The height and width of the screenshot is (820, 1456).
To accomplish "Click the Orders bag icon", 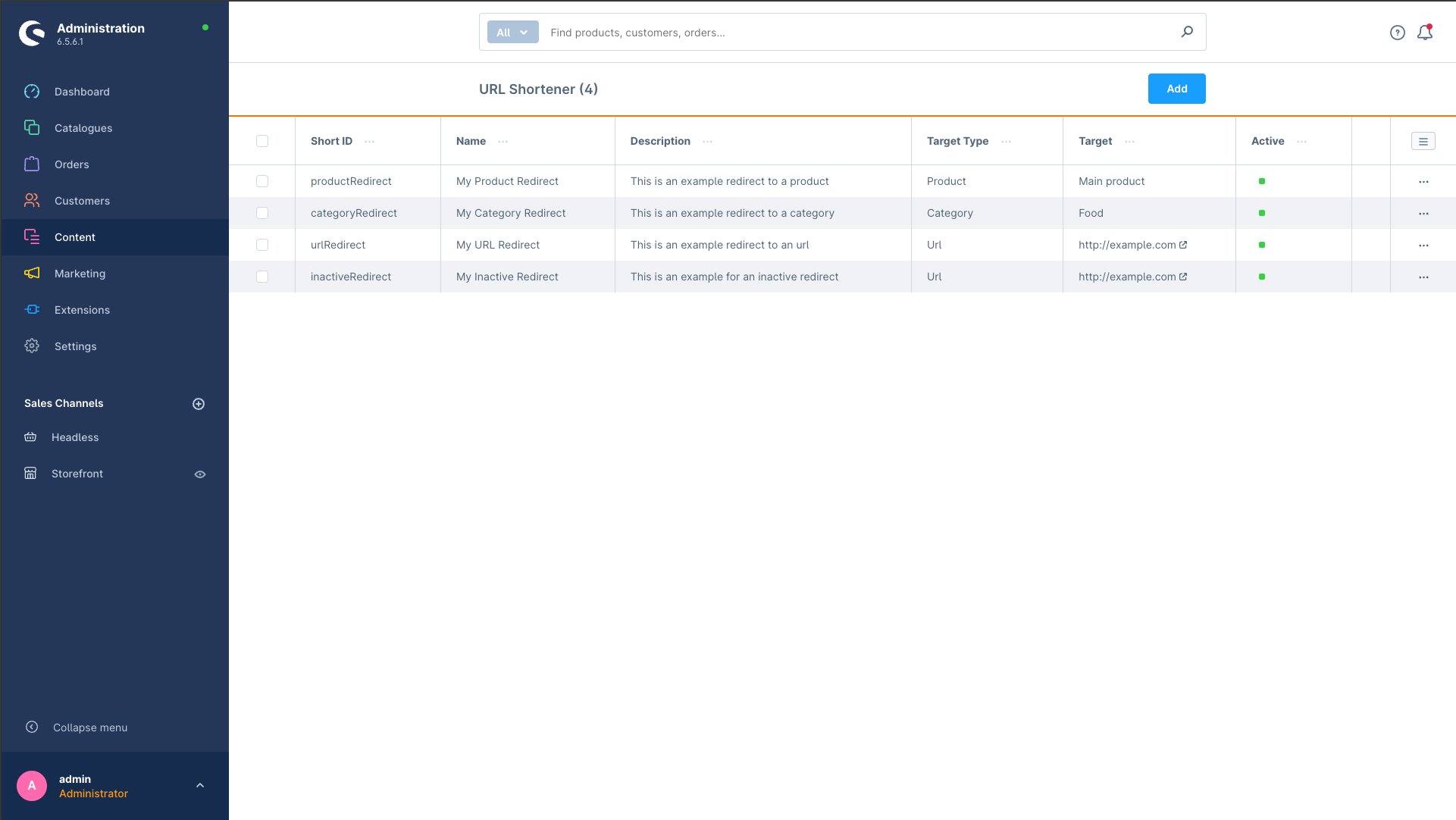I will pyautogui.click(x=32, y=164).
